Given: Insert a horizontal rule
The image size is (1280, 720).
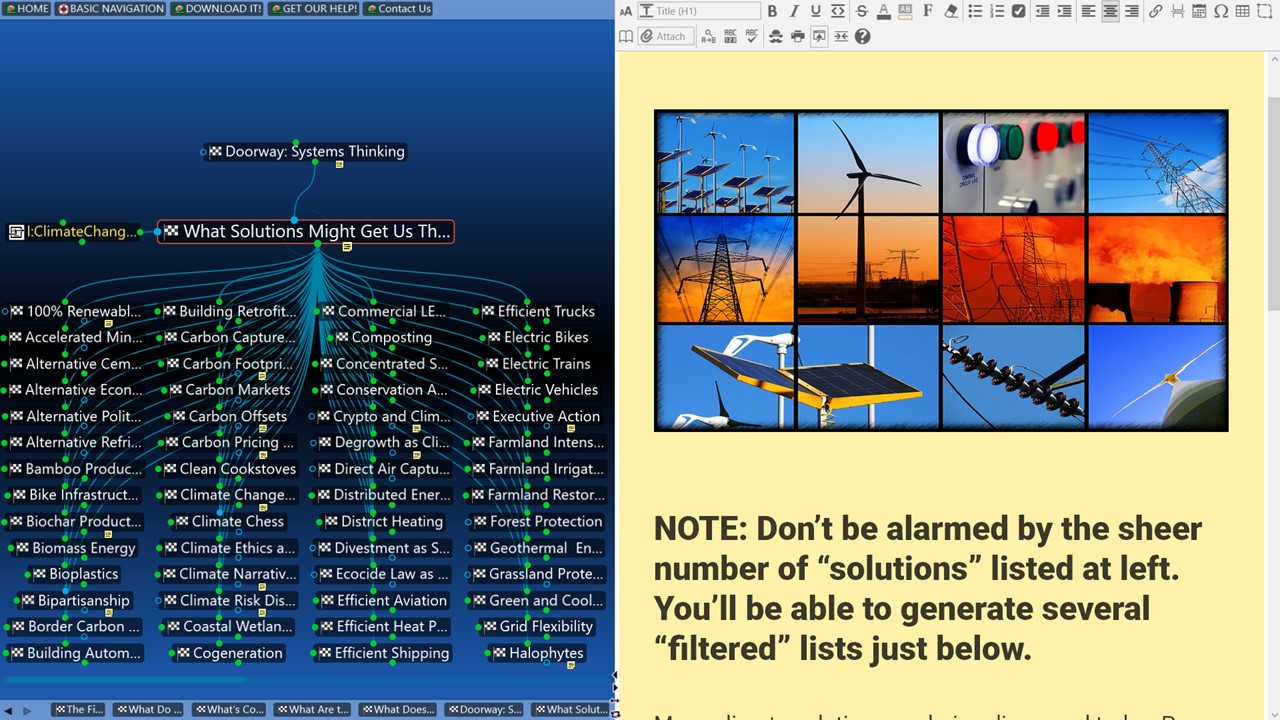Looking at the screenshot, I should pyautogui.click(x=1178, y=12).
